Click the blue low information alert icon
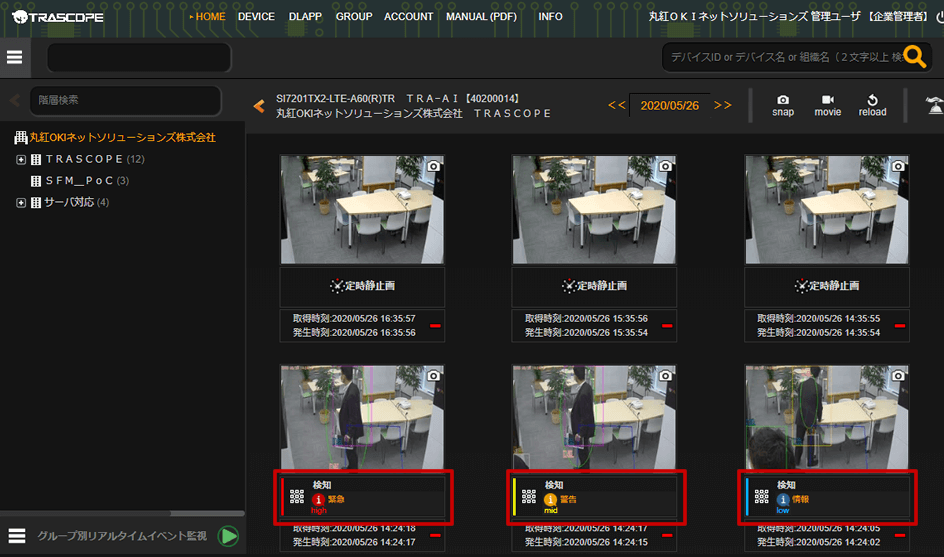Viewport: 944px width, 557px height. pos(783,499)
